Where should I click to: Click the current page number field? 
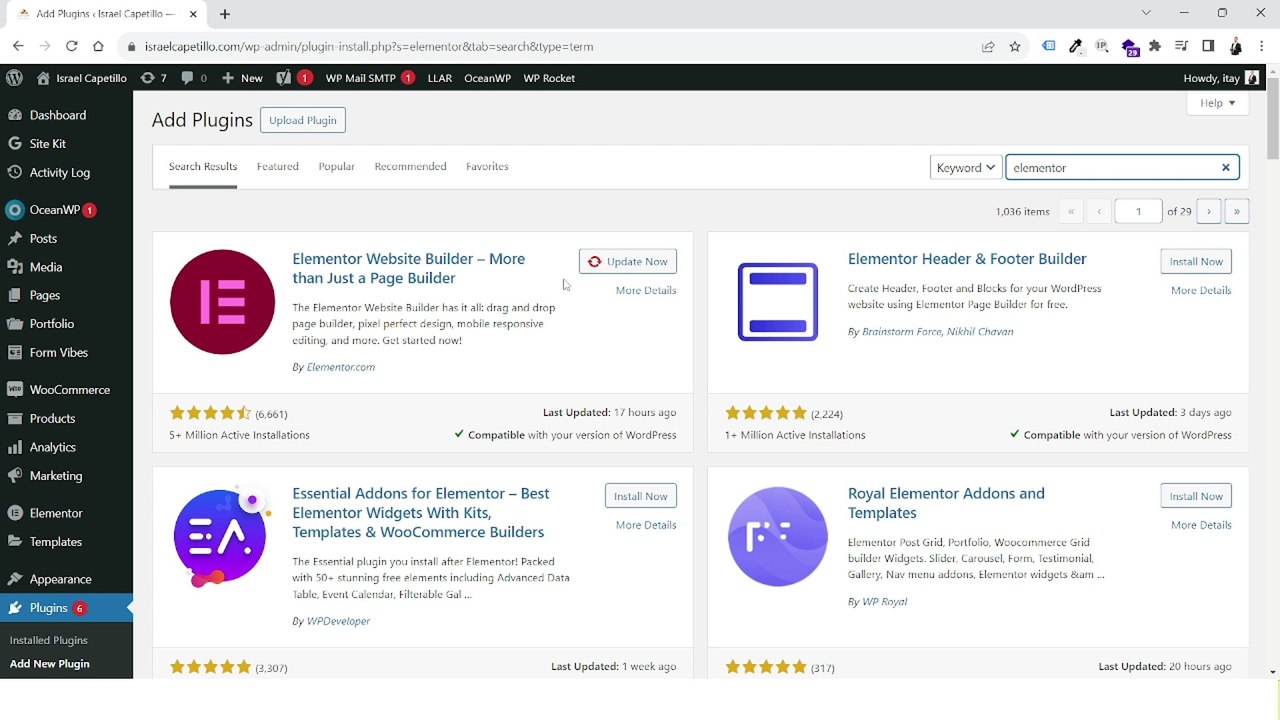1138,211
